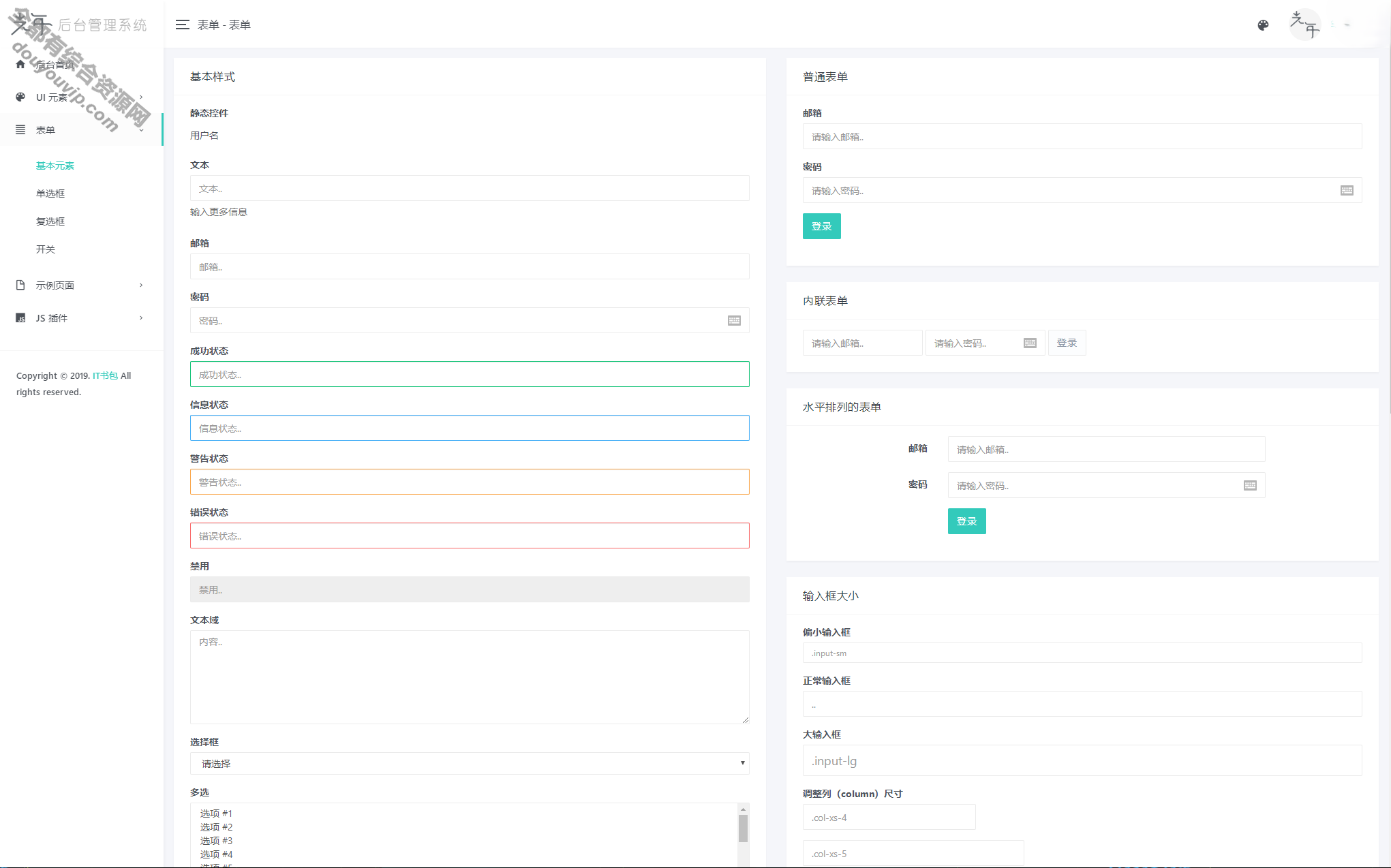Open the user avatar menu in header
1391x868 pixels.
coord(1304,25)
